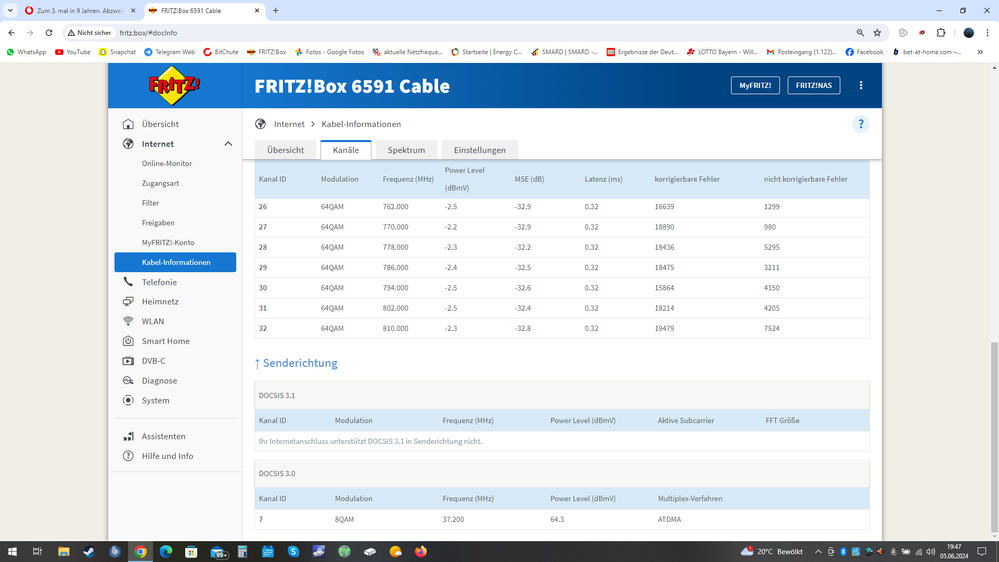Collapse the Internet menu in sidebar
999x562 pixels.
coord(228,144)
